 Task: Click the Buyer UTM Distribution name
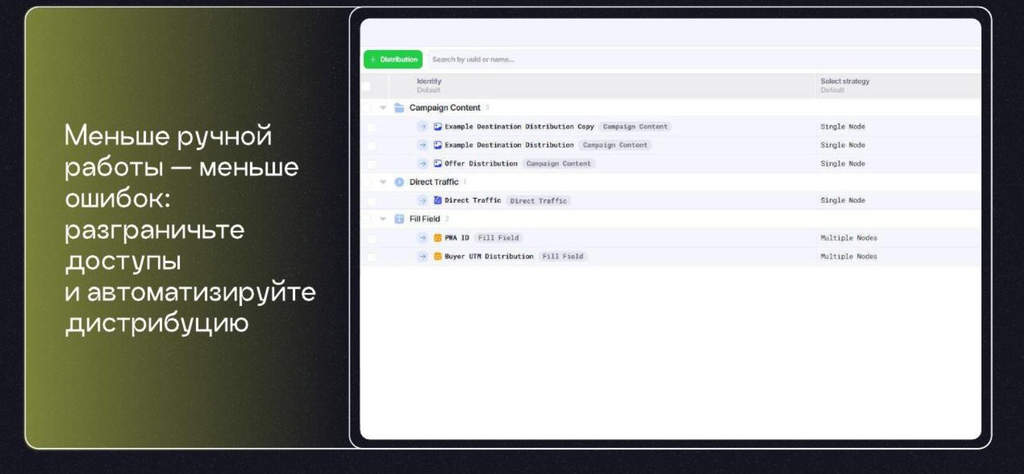coord(489,257)
